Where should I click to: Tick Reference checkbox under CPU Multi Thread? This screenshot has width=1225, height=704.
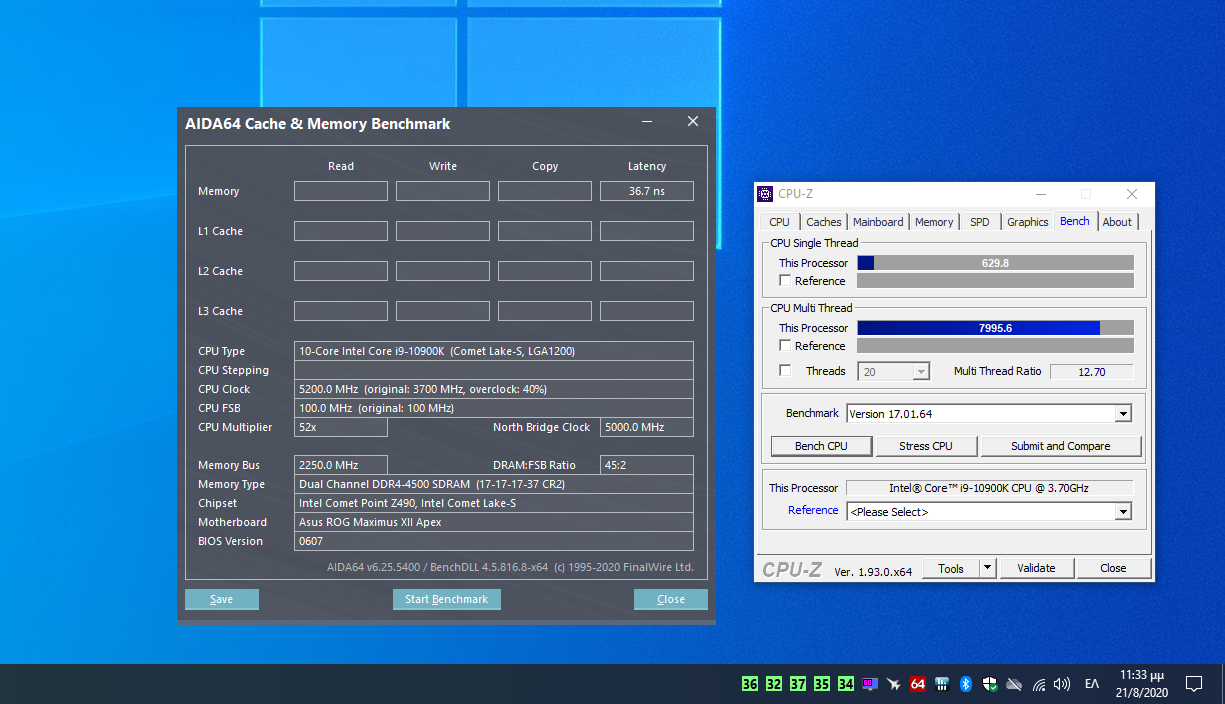(x=785, y=346)
